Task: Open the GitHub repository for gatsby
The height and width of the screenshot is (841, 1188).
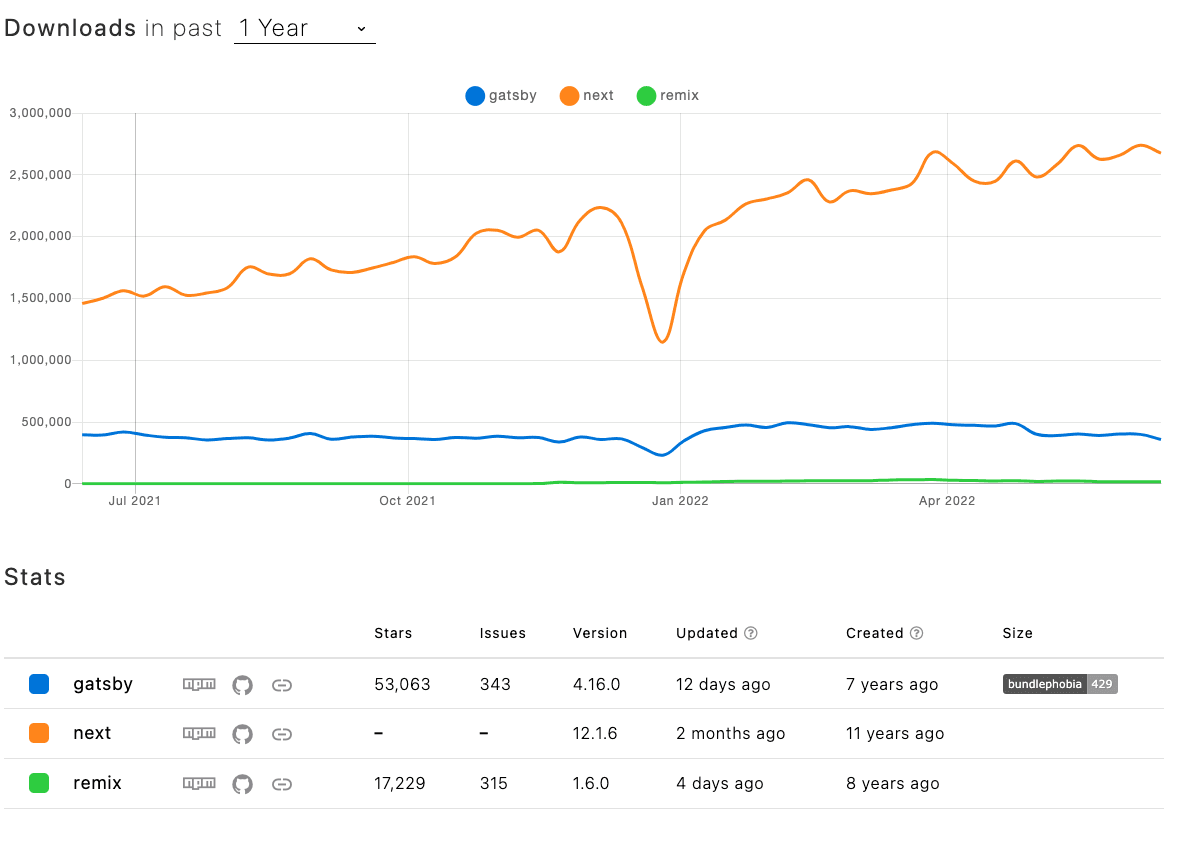Action: coord(241,684)
